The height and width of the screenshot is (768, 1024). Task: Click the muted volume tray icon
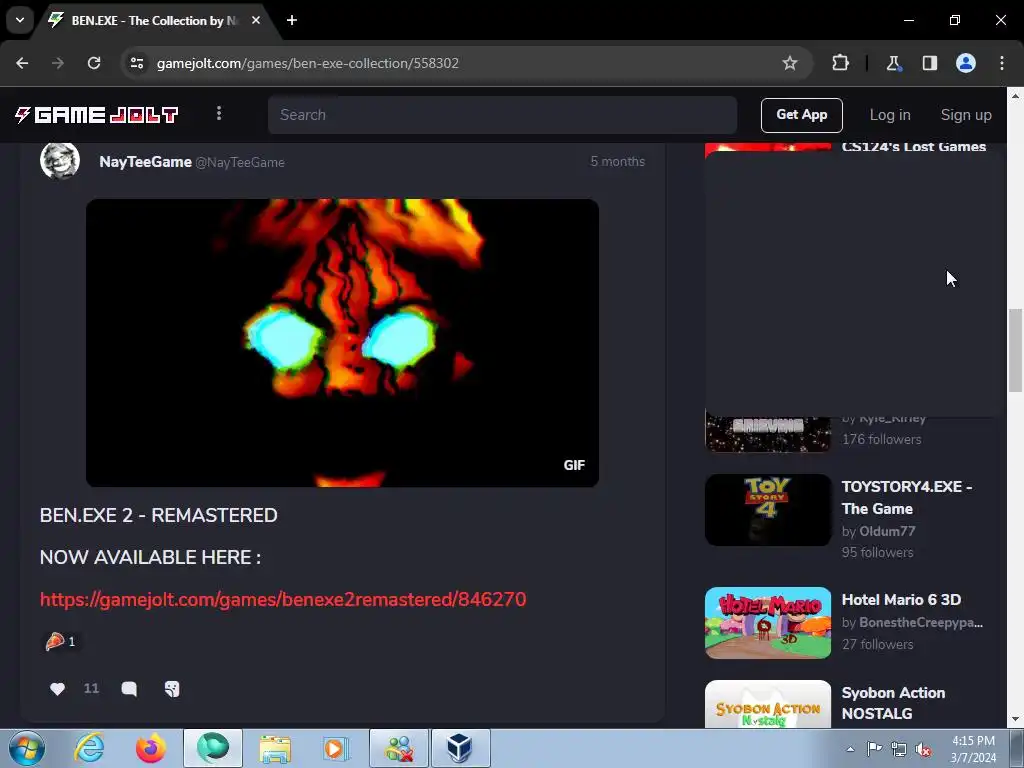[923, 749]
